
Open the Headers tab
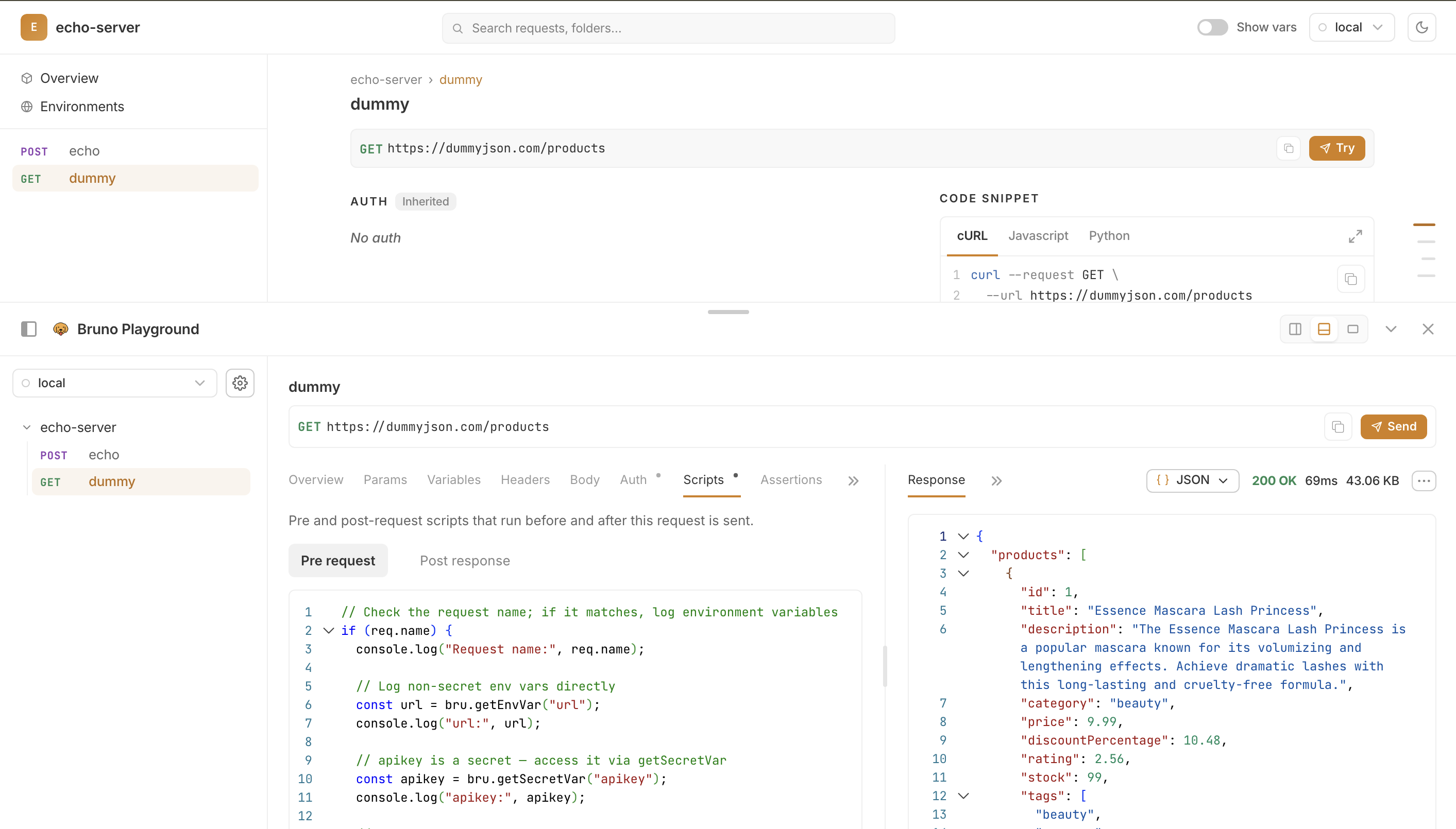tap(525, 480)
